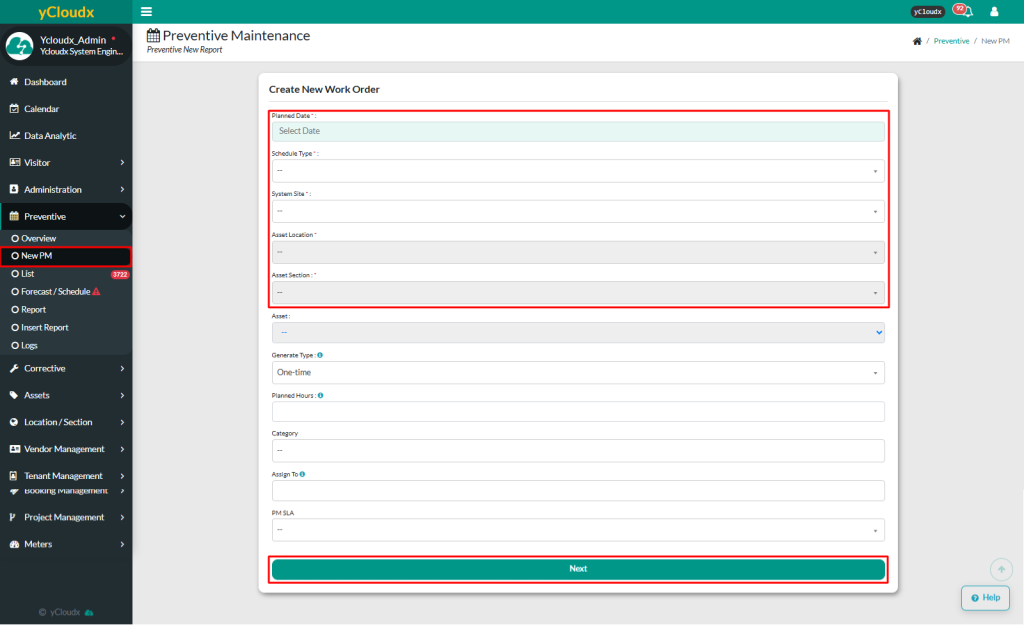This screenshot has height=625, width=1024.
Task: Click the Generate Type info icon
Action: pos(319,355)
